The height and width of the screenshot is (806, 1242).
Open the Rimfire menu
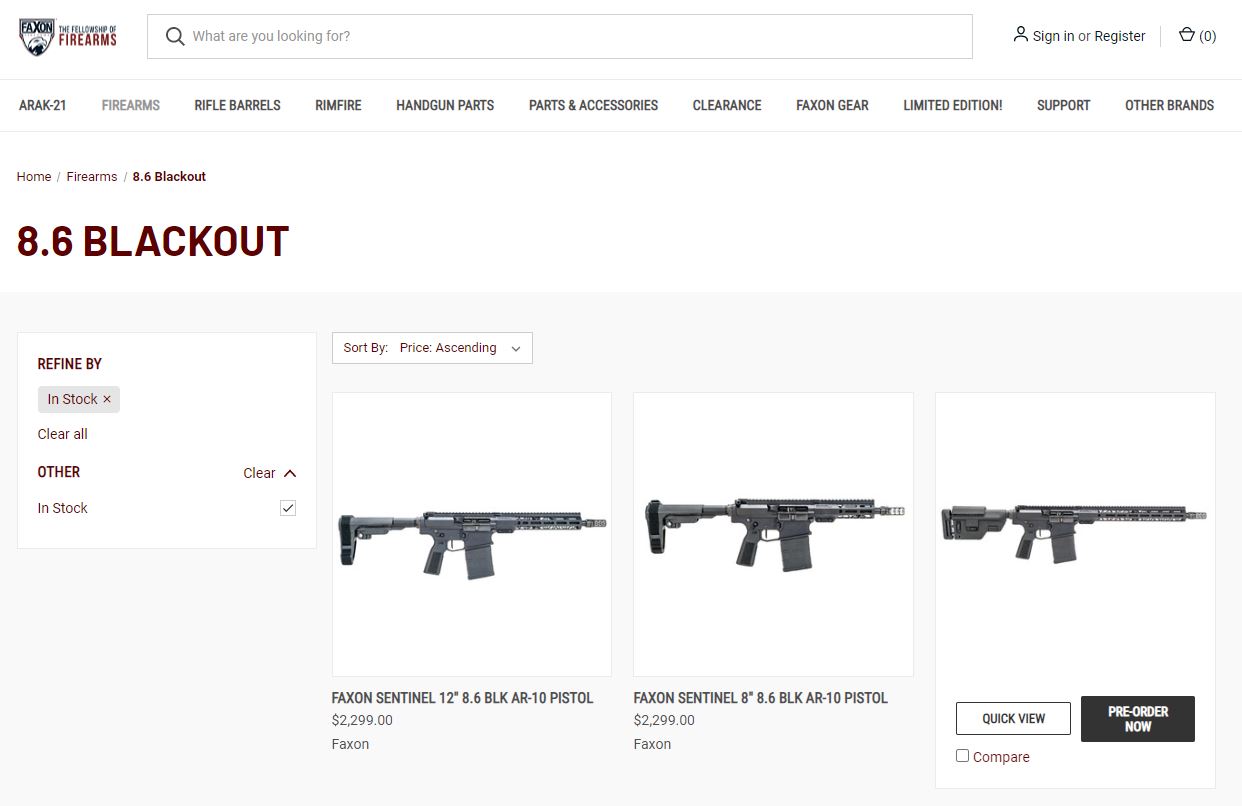[x=338, y=105]
